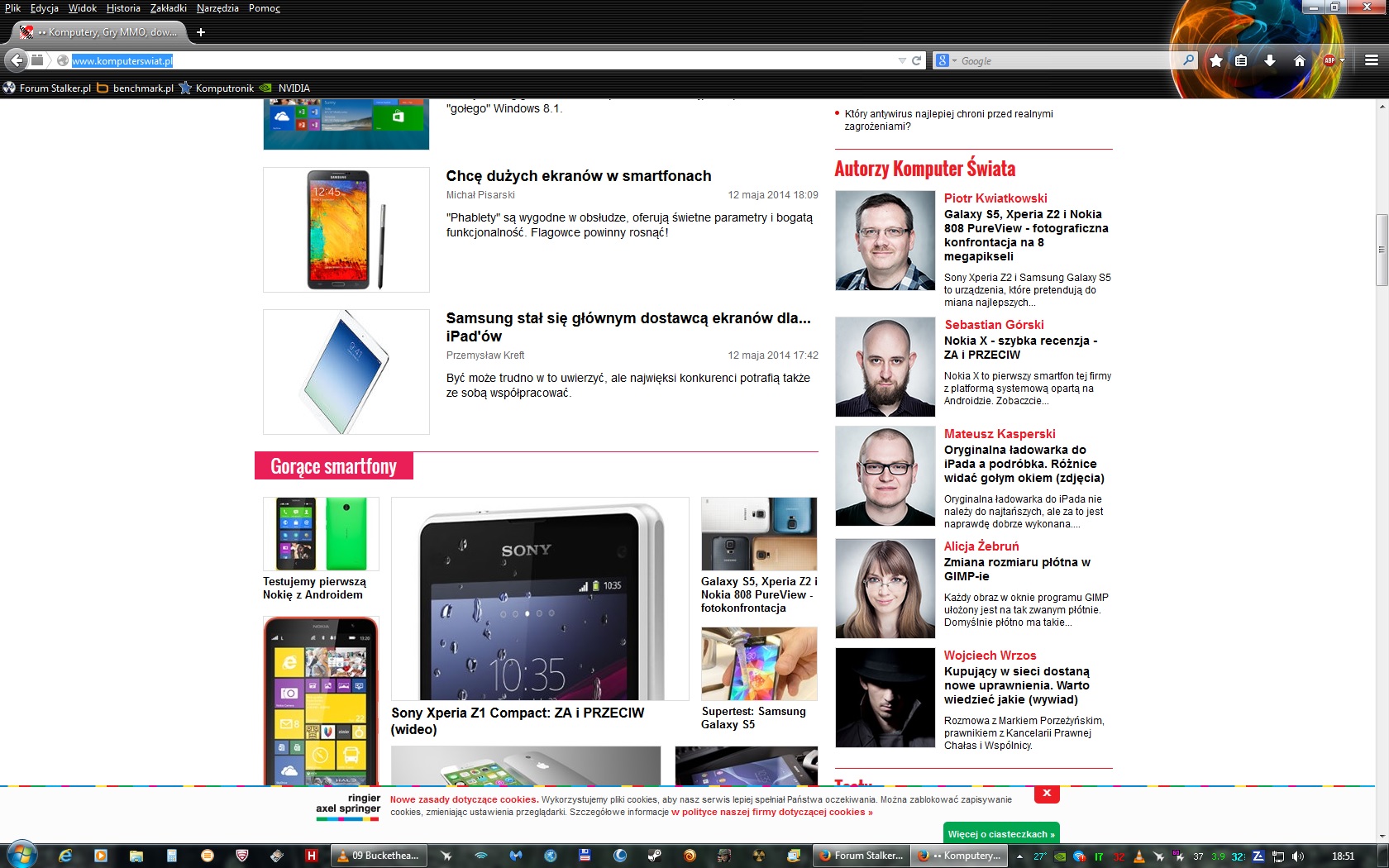
Task: Click the green 'Więcej o ciasteczkach' button
Action: point(1000,833)
